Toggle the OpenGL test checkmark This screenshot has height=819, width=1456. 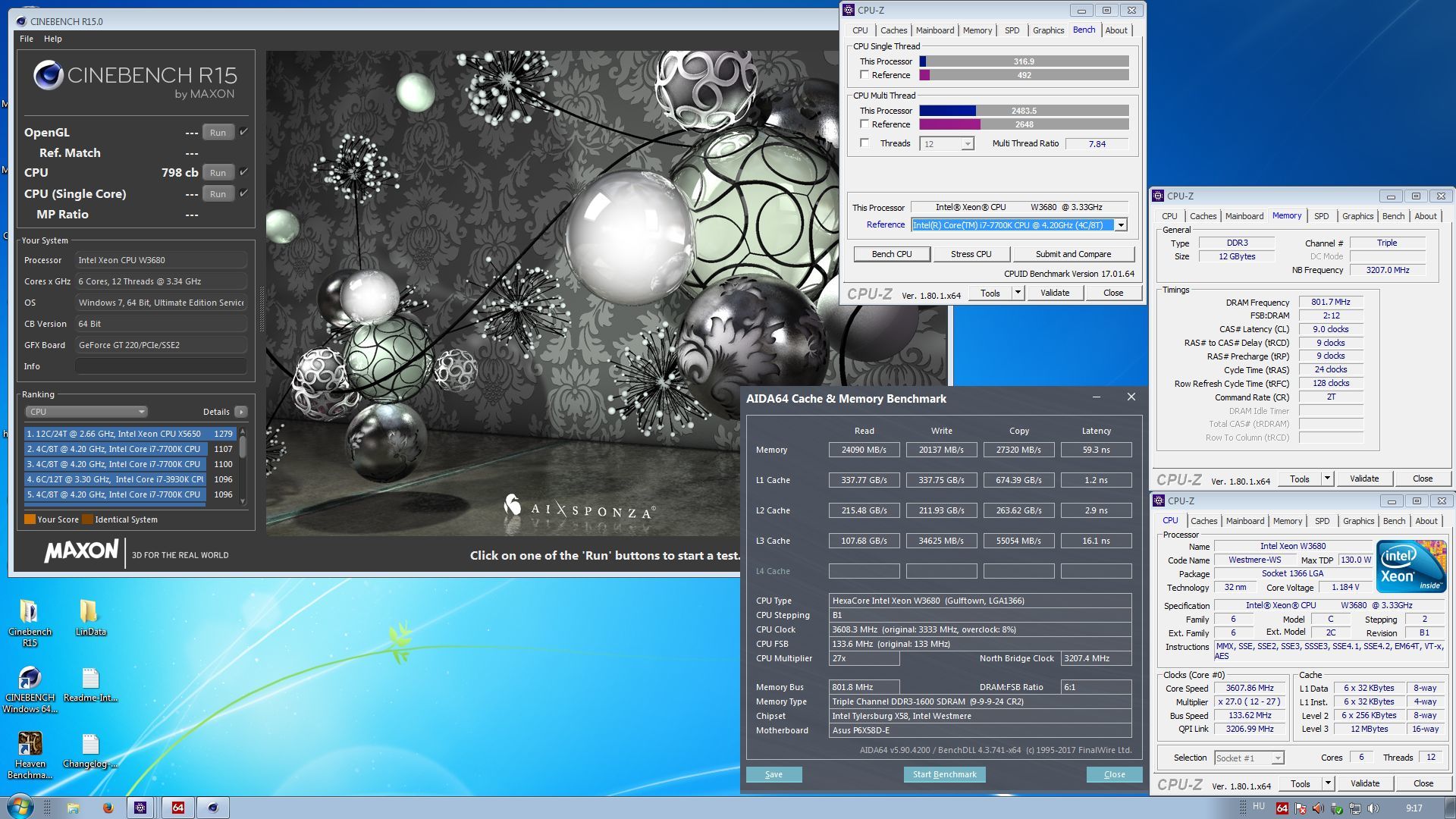tap(243, 132)
